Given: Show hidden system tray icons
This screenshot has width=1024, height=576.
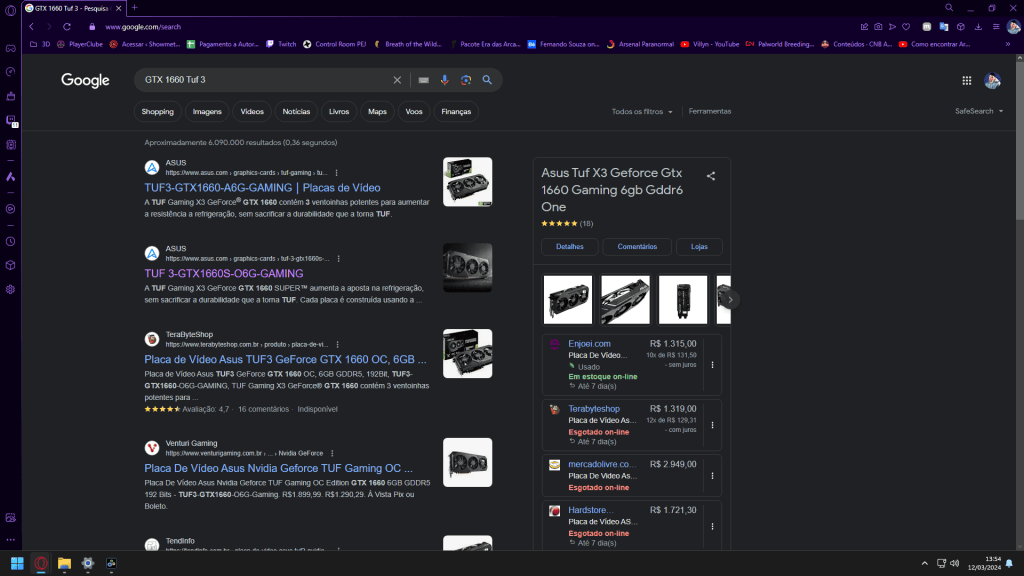Looking at the screenshot, I should tap(924, 563).
